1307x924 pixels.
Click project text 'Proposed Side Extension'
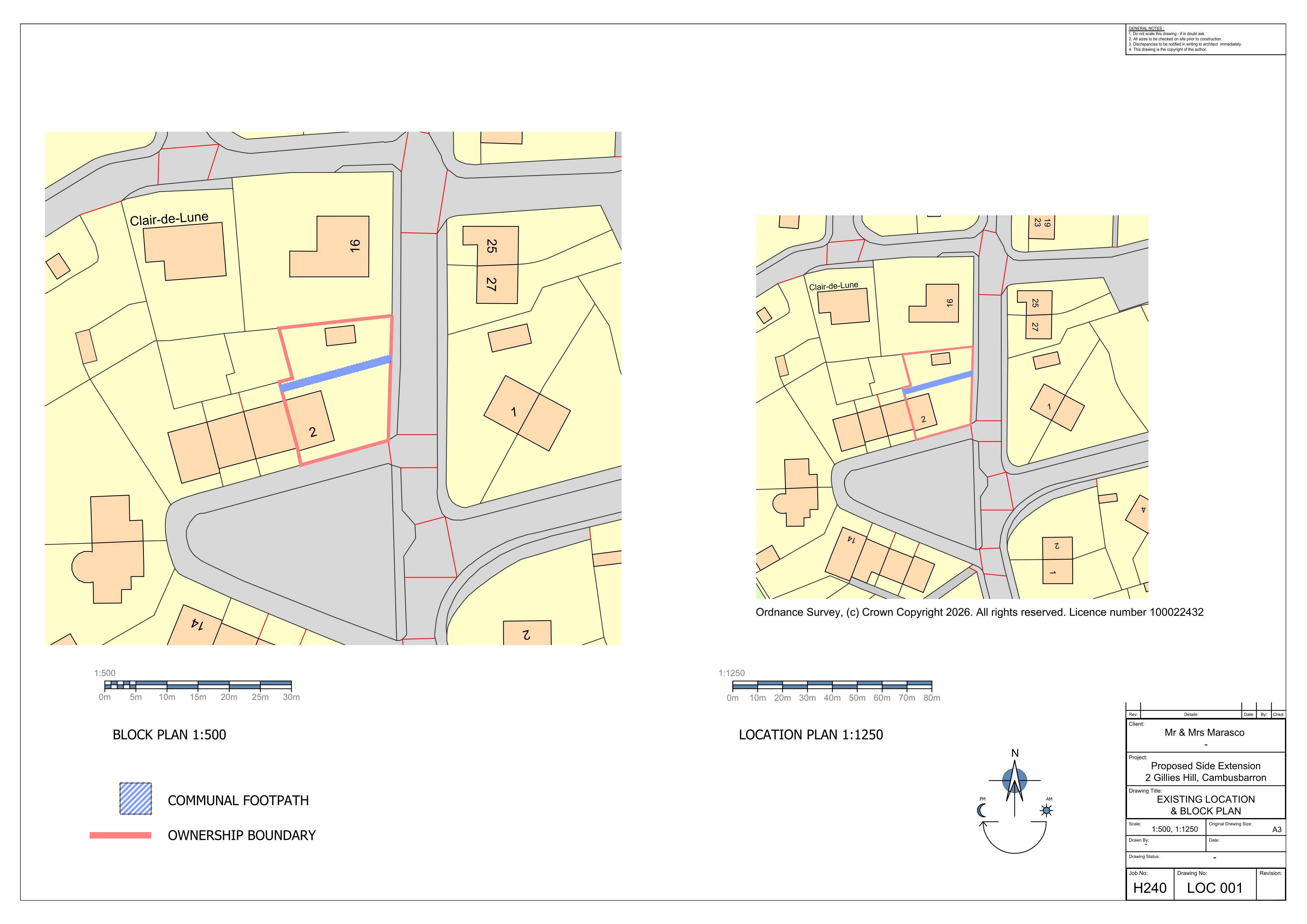pos(1205,766)
